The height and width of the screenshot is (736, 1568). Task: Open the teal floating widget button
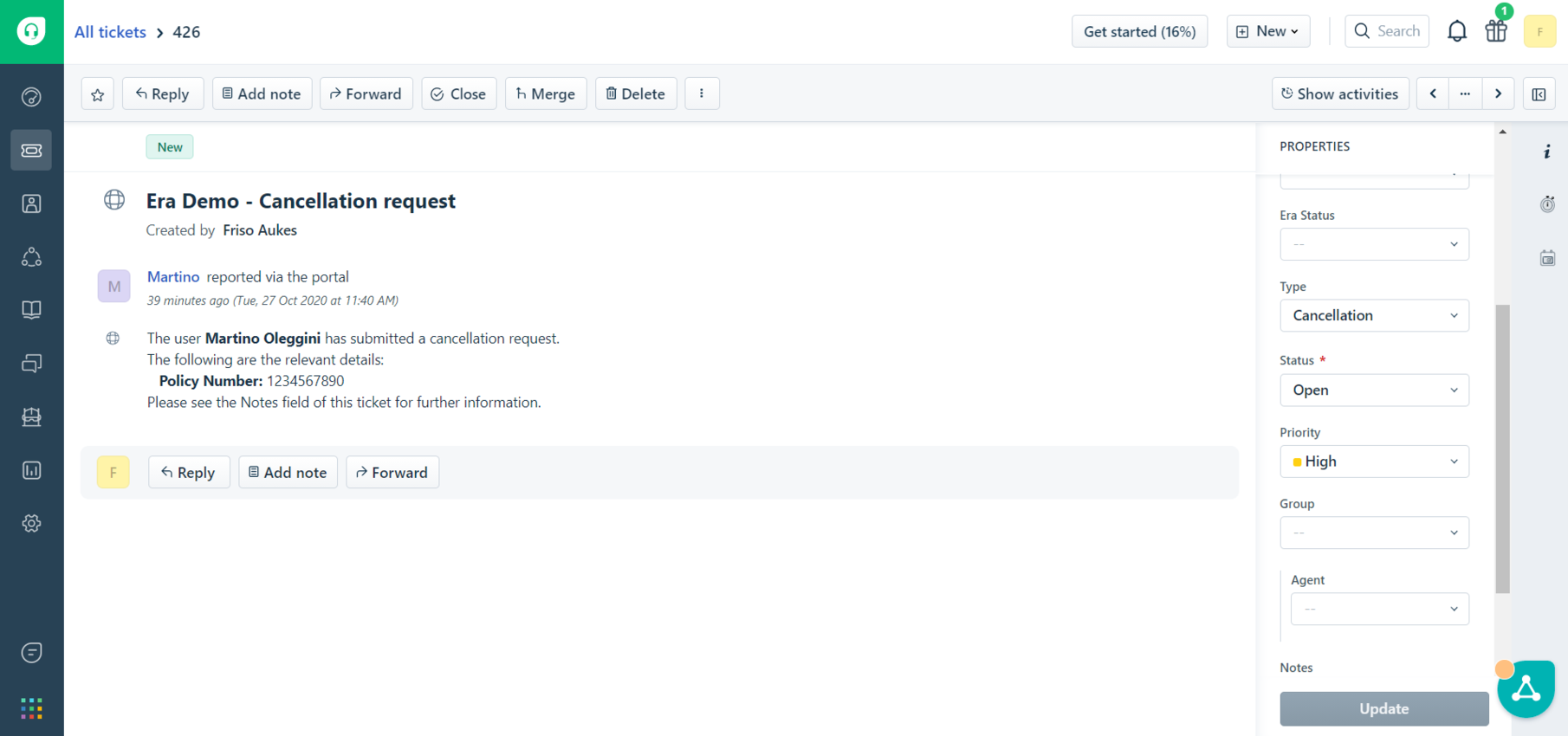click(x=1526, y=689)
